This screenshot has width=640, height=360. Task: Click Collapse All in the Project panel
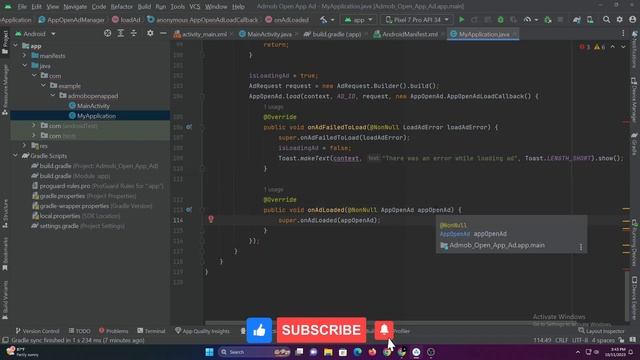[x=134, y=33]
